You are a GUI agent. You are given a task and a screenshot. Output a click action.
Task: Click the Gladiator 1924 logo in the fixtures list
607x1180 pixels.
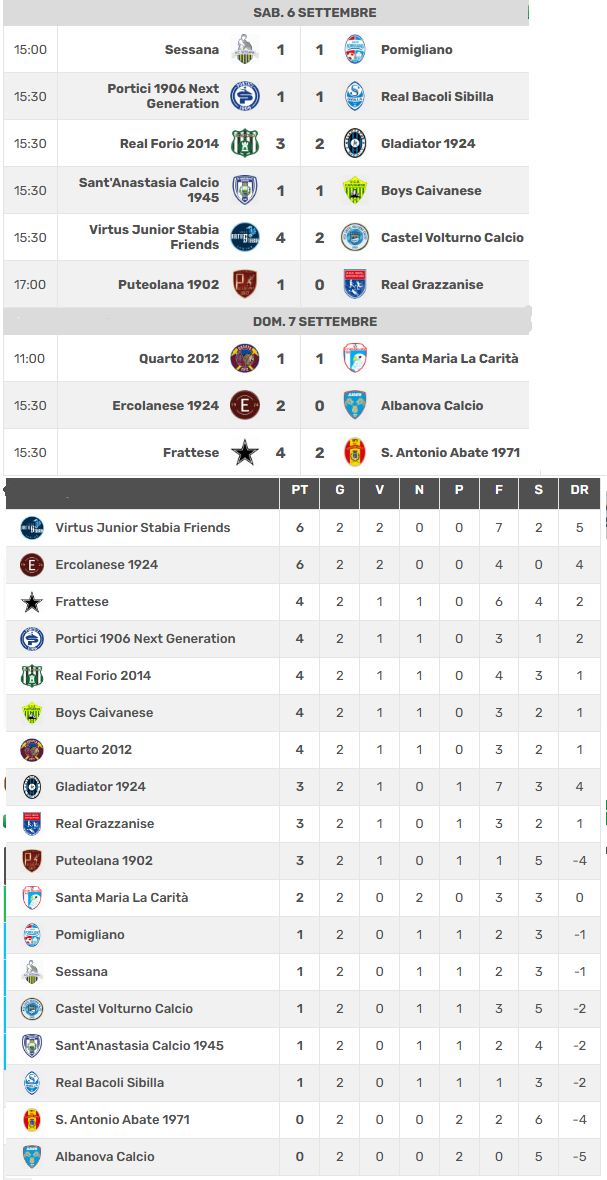[x=355, y=144]
